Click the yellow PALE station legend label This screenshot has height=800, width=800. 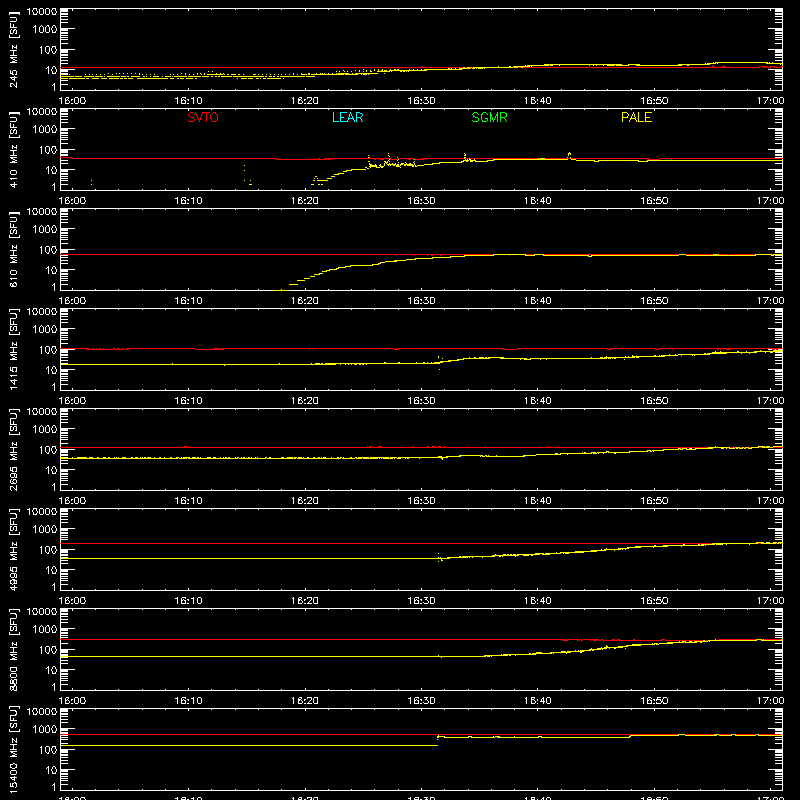[x=636, y=117]
